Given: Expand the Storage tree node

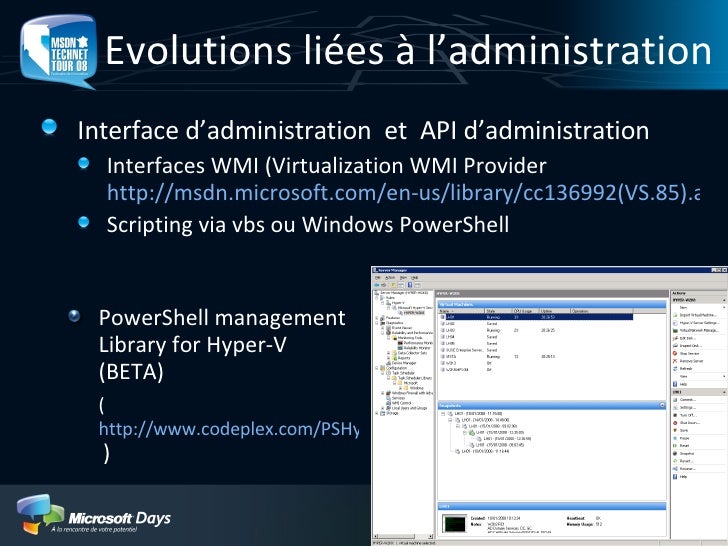Looking at the screenshot, I should click(x=377, y=413).
